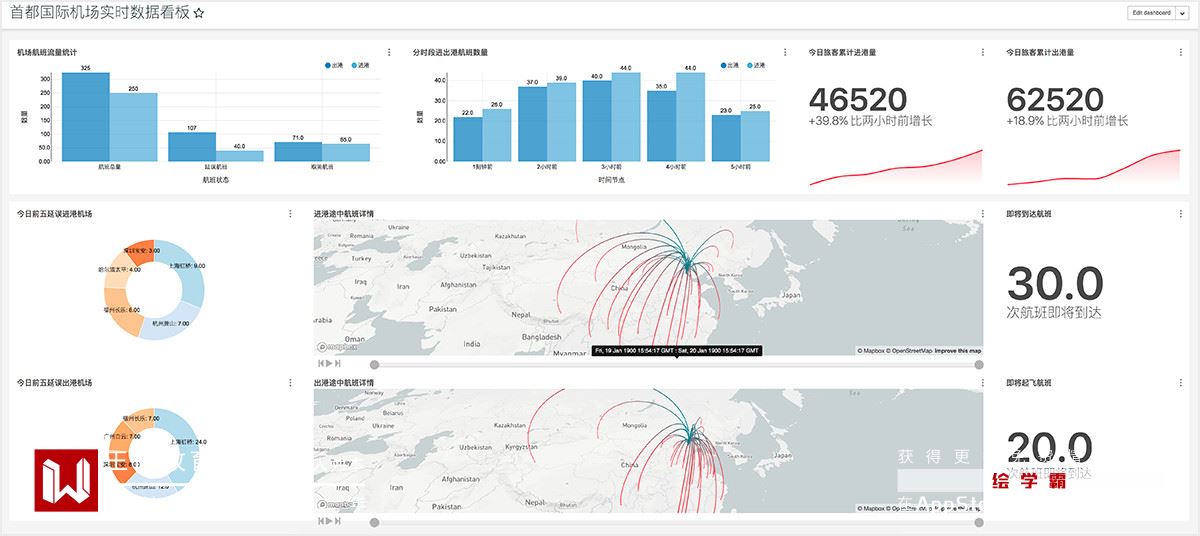Step backward on 出港途中 map timeline
Screen dimensions: 1200x536
pos(320,521)
